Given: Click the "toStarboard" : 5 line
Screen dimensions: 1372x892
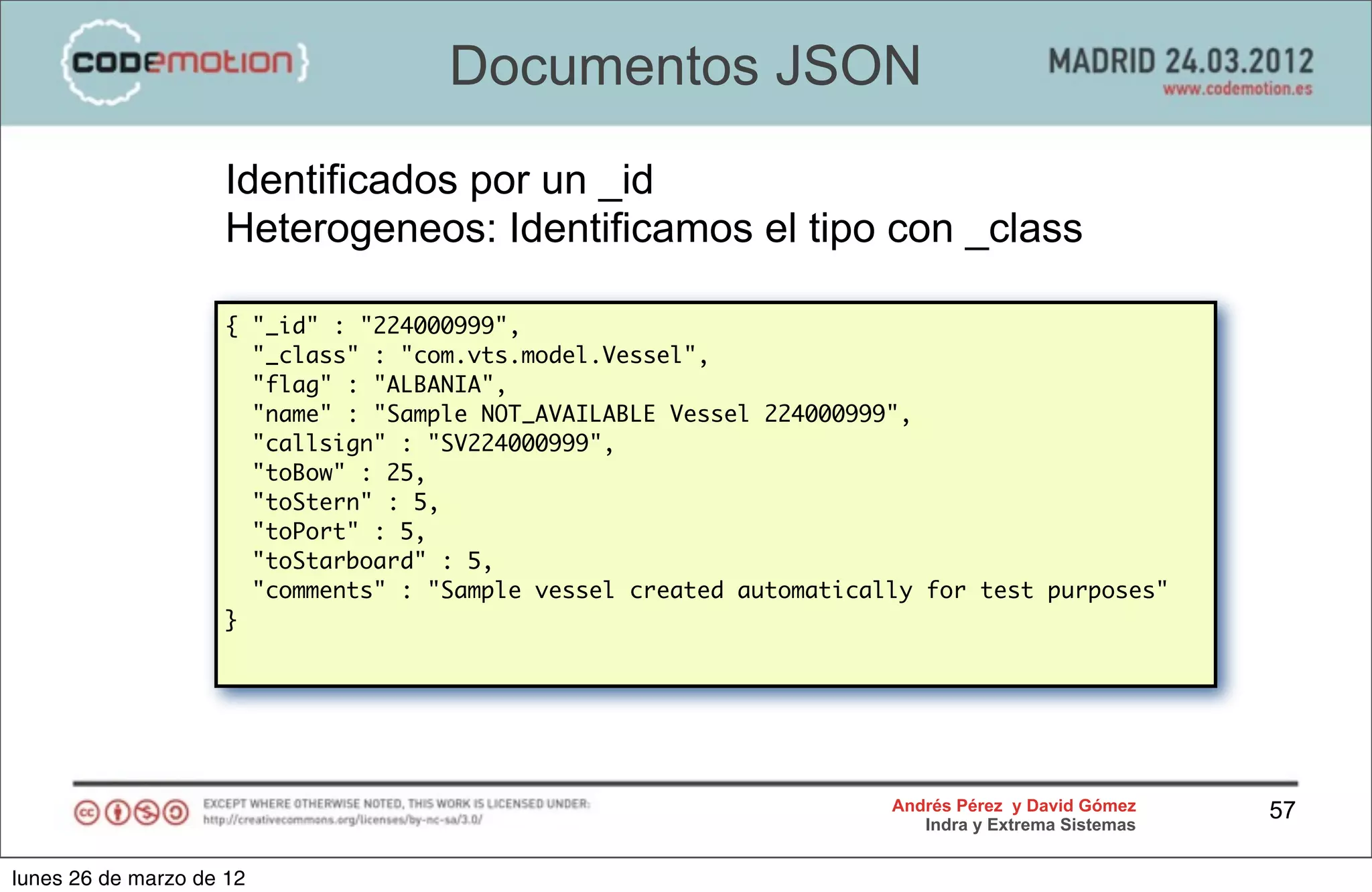Looking at the screenshot, I should 372,562.
